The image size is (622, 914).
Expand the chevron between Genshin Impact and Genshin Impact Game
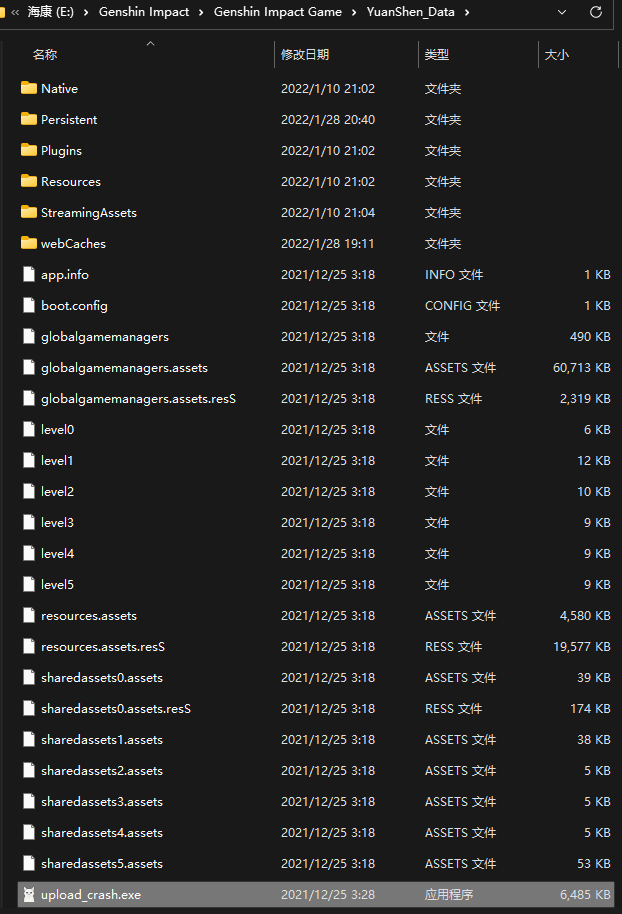[201, 12]
